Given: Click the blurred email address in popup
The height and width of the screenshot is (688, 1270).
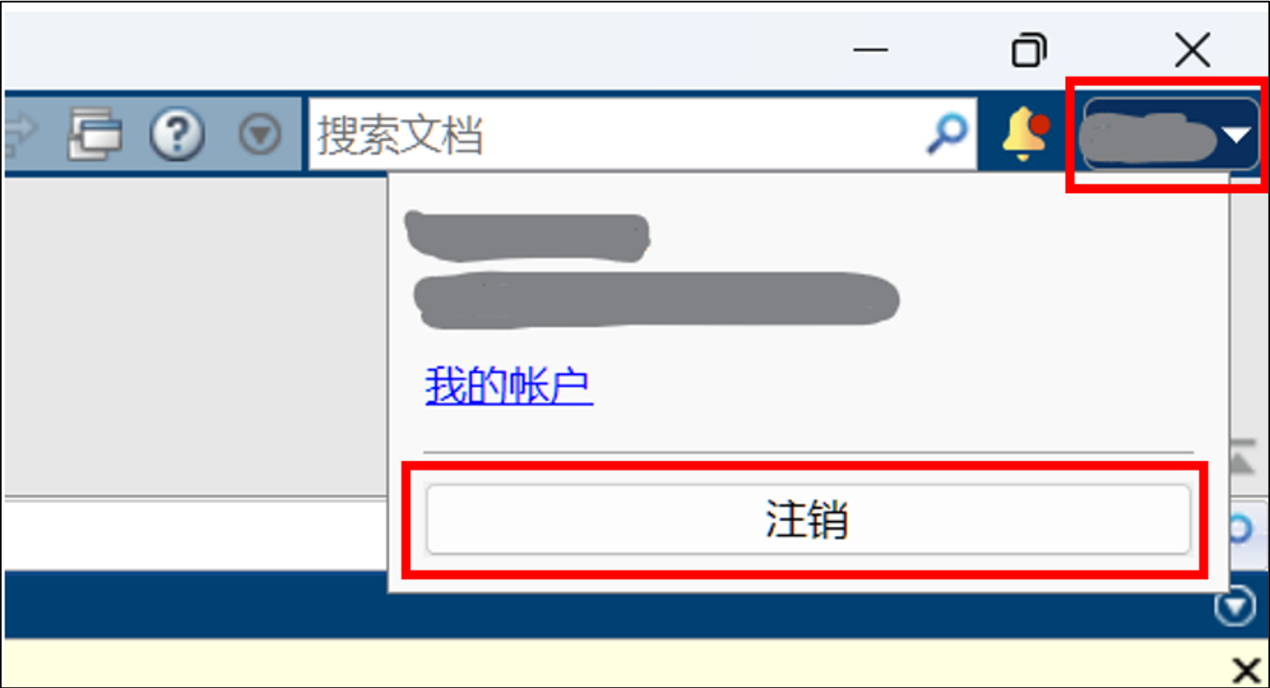Looking at the screenshot, I should point(658,298).
